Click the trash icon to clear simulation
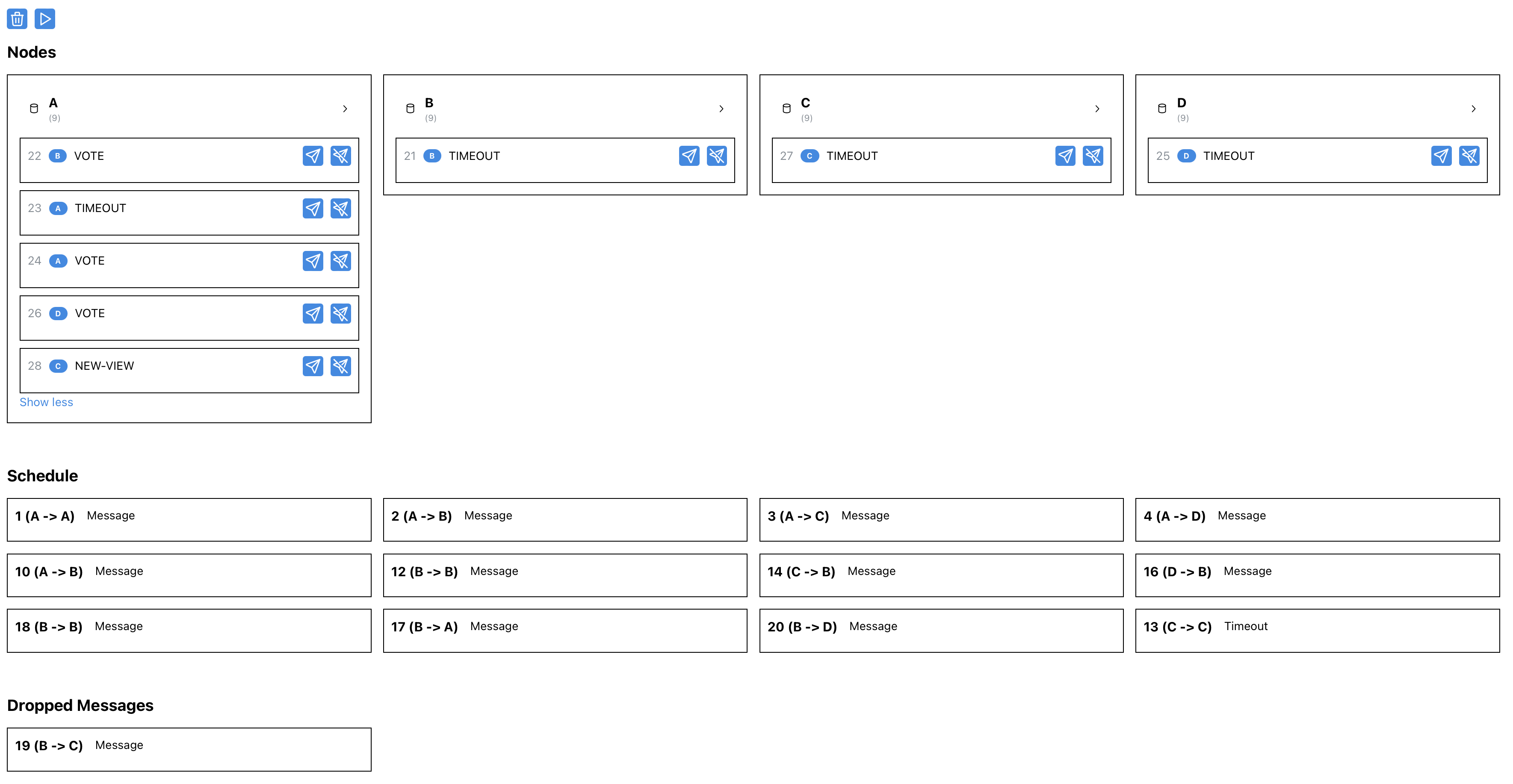This screenshot has width=1513, height=784. 16,18
